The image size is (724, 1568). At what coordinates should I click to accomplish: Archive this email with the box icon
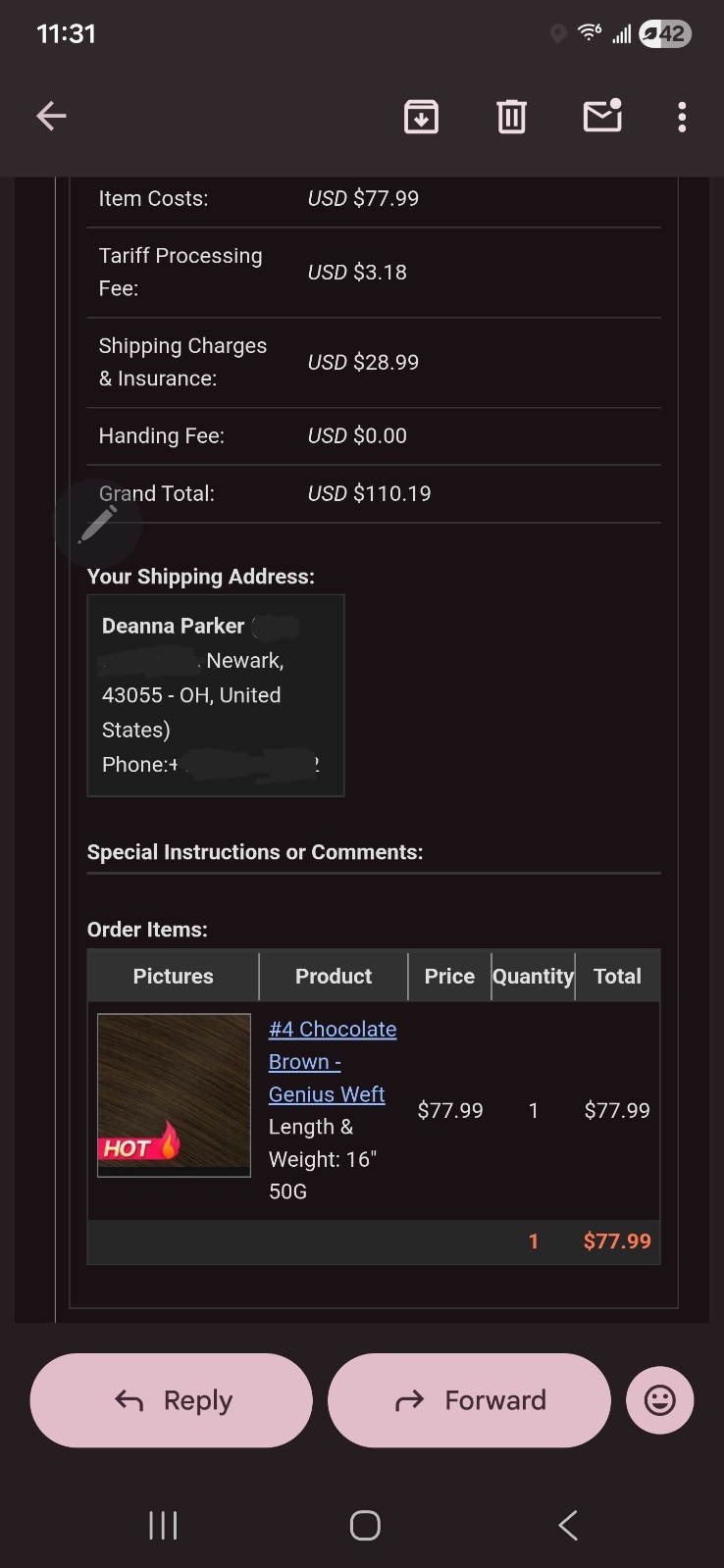coord(421,117)
